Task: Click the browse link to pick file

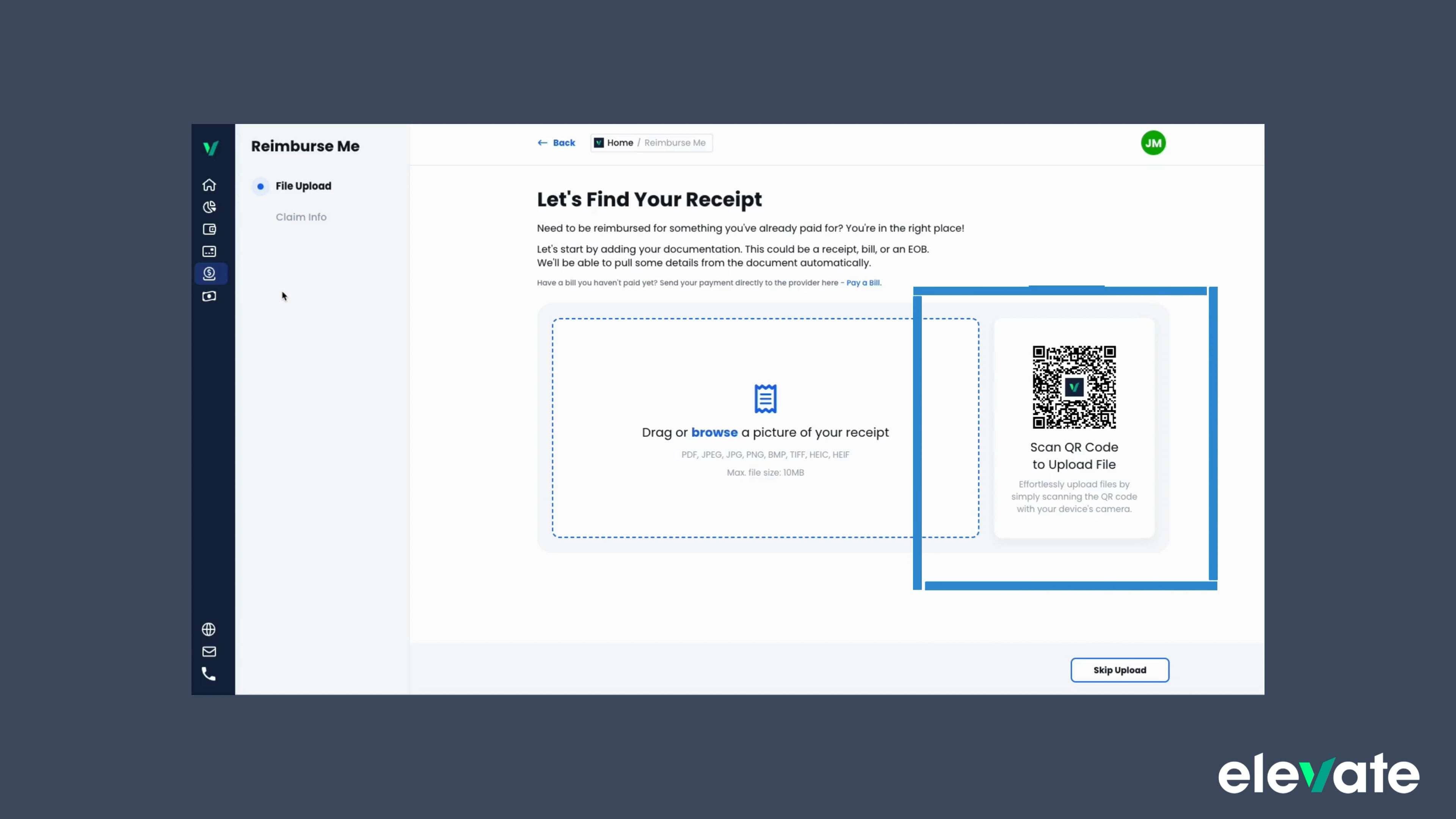Action: tap(714, 432)
